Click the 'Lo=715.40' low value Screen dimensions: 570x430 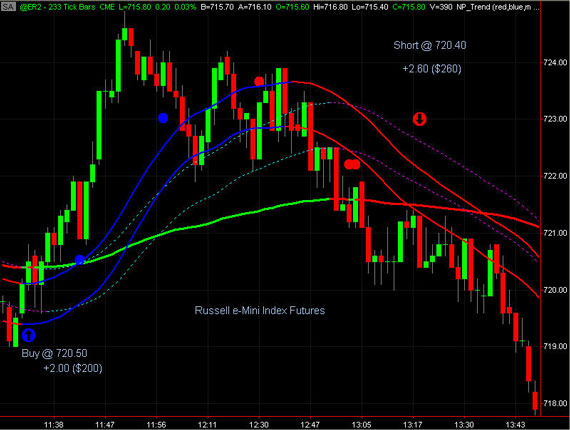[x=370, y=7]
